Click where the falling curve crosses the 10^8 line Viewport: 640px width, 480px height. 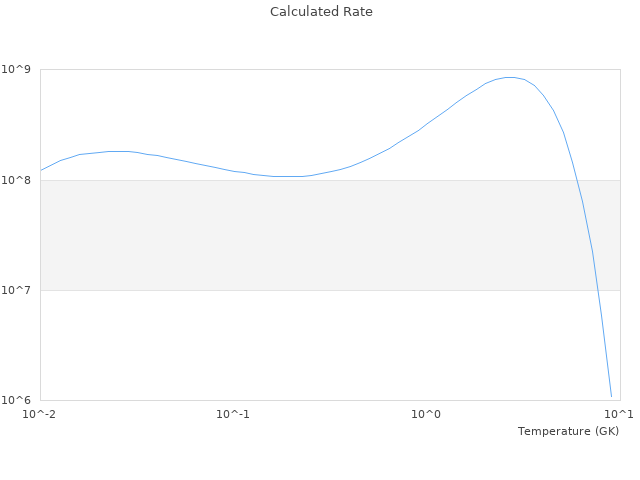pyautogui.click(x=577, y=180)
